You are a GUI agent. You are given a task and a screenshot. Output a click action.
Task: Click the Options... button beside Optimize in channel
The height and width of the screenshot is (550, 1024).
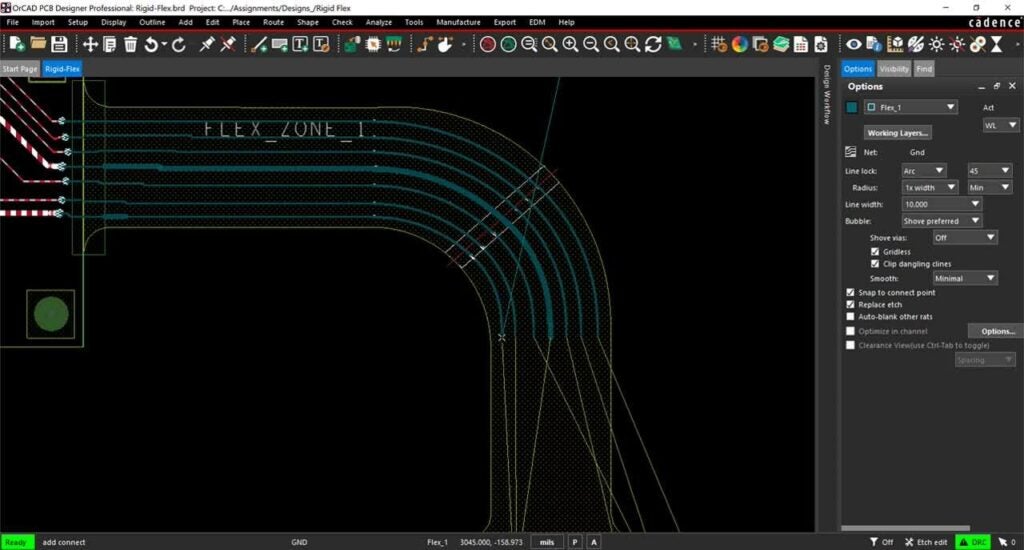993,331
